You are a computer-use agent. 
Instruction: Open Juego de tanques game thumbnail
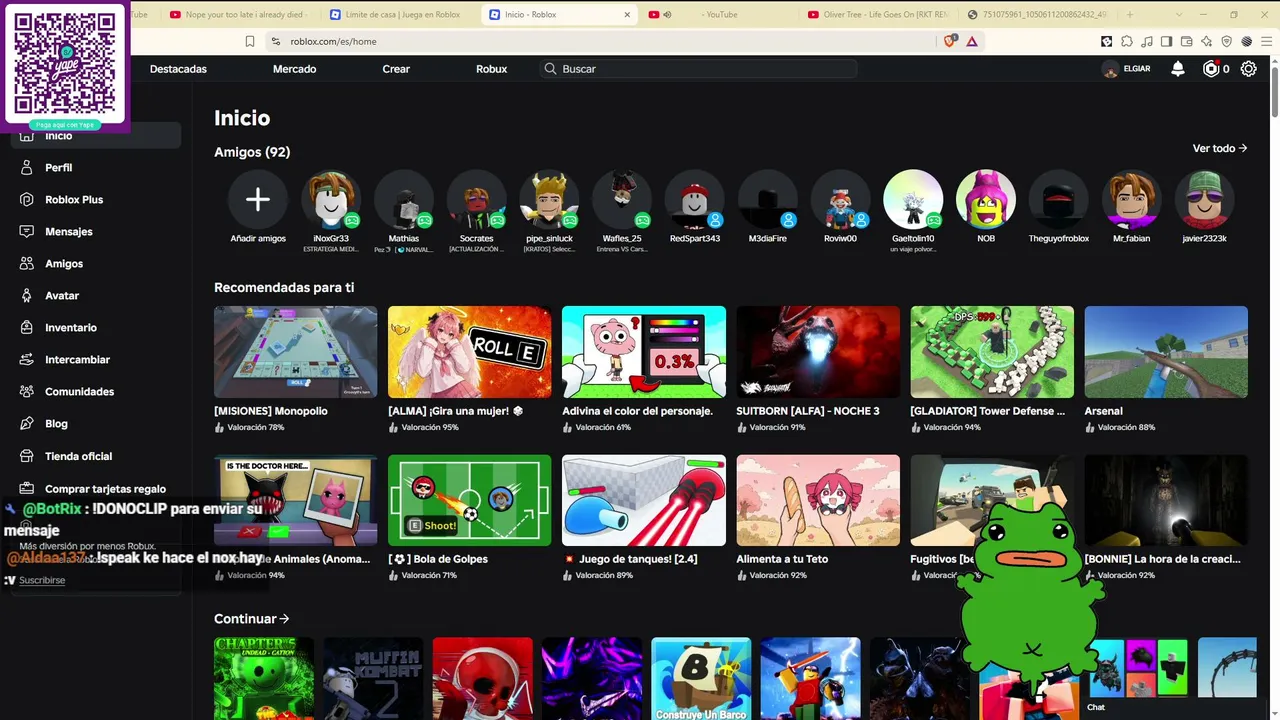(644, 500)
